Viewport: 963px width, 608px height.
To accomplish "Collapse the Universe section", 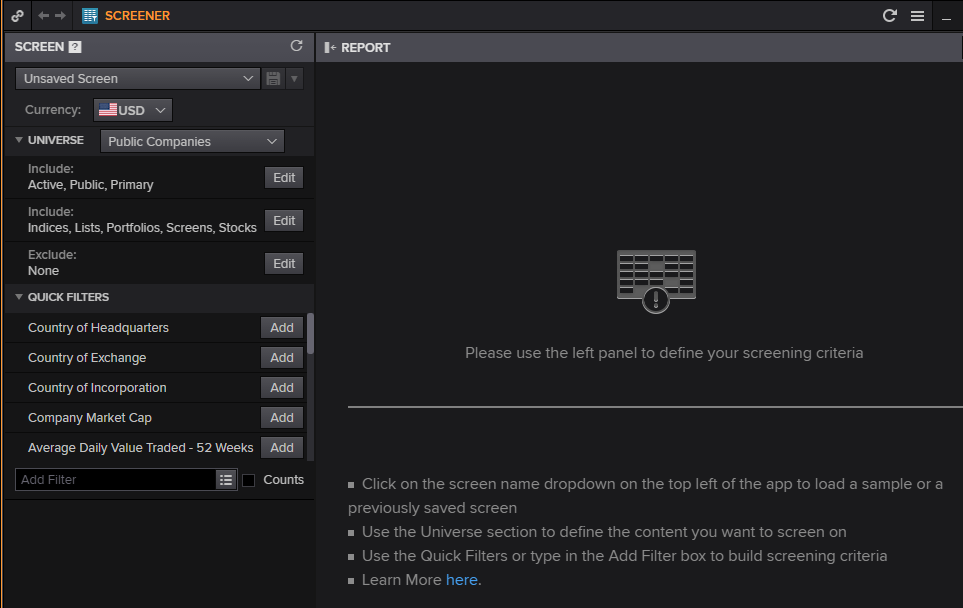I will [19, 140].
